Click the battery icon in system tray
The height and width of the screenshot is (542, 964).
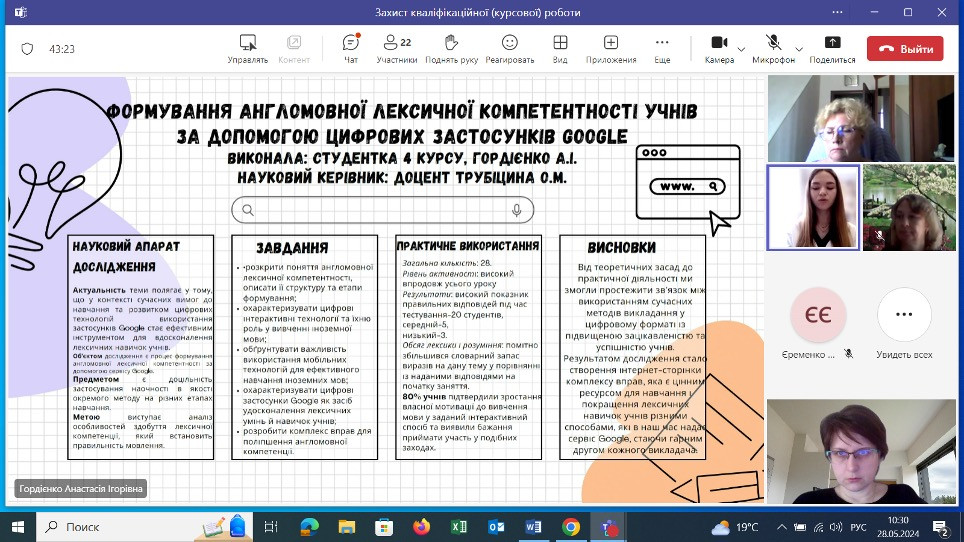[800, 527]
